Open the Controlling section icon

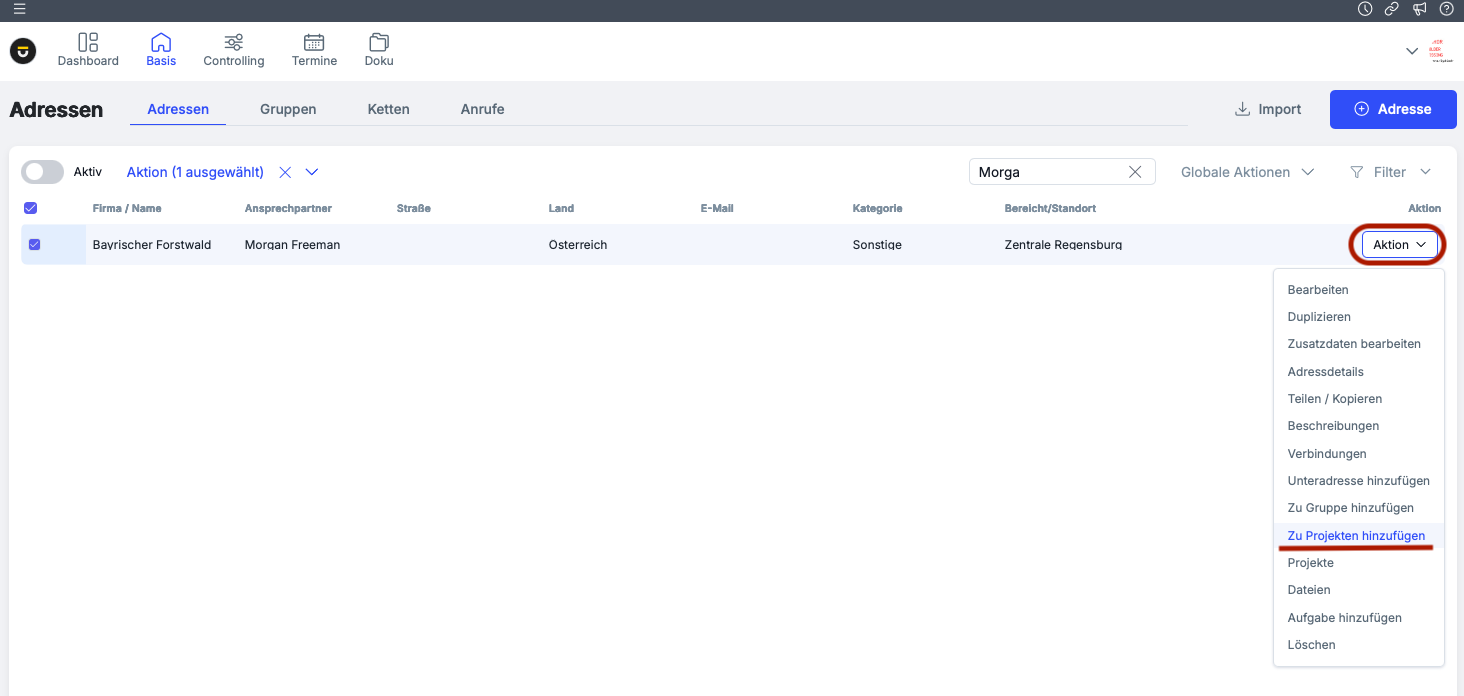coord(233,43)
